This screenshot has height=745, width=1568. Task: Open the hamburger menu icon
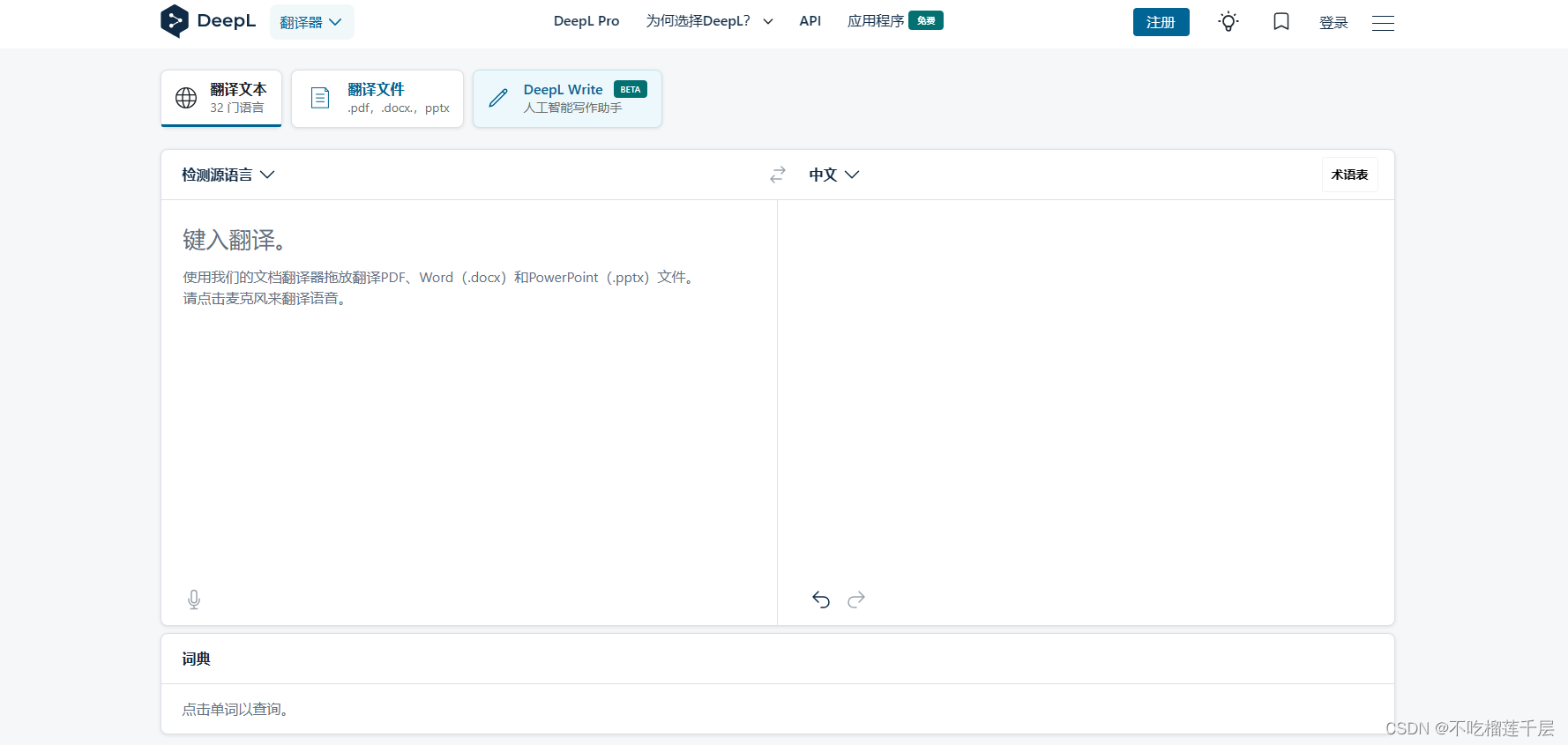point(1383,23)
